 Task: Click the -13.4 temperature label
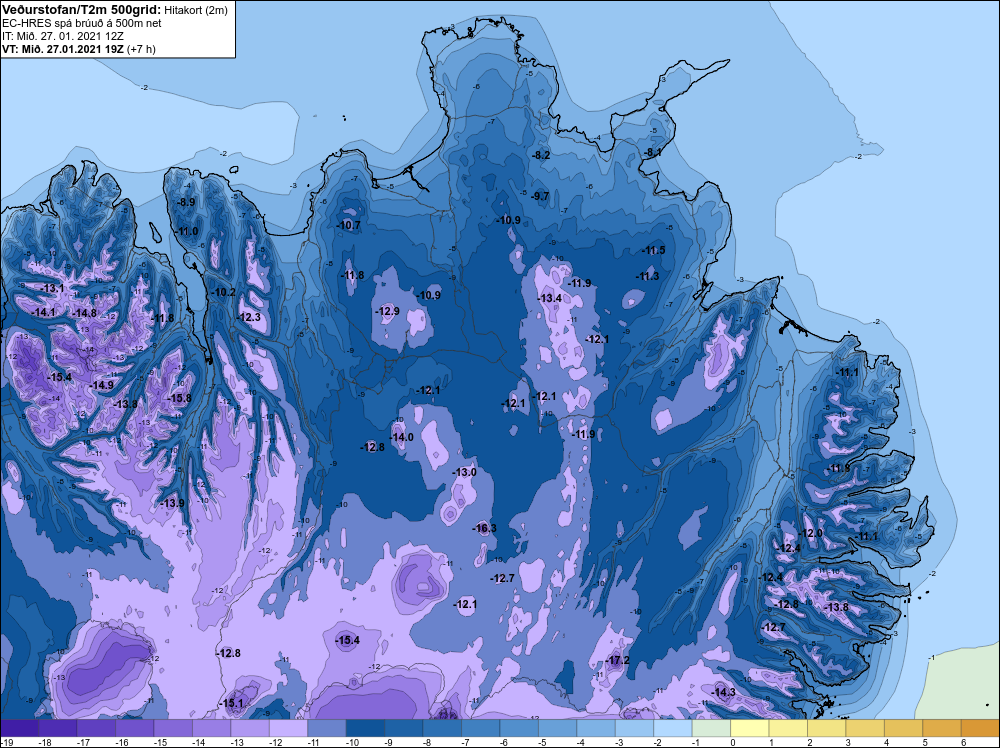pos(550,298)
